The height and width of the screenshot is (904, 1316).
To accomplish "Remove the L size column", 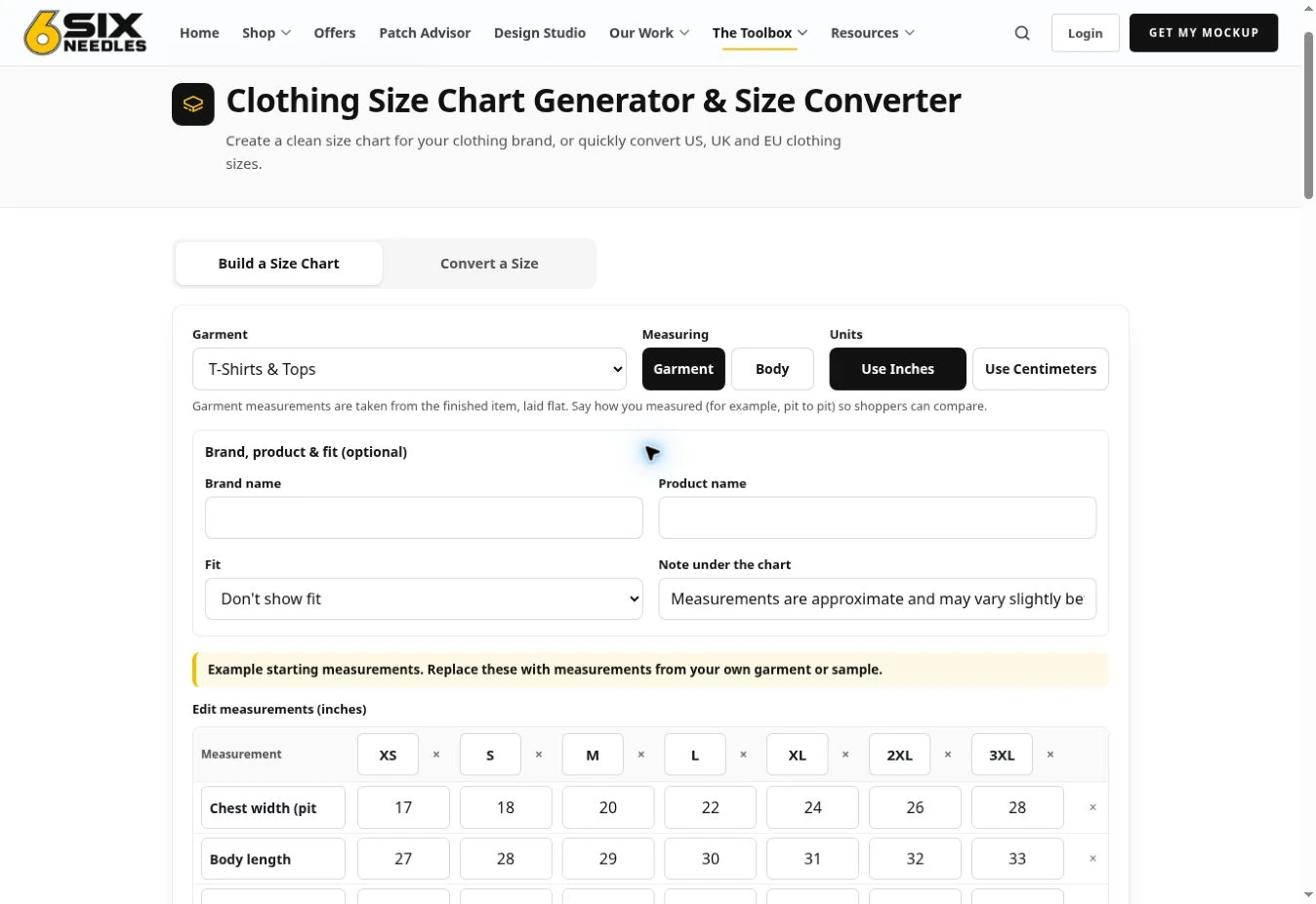I will [x=744, y=755].
